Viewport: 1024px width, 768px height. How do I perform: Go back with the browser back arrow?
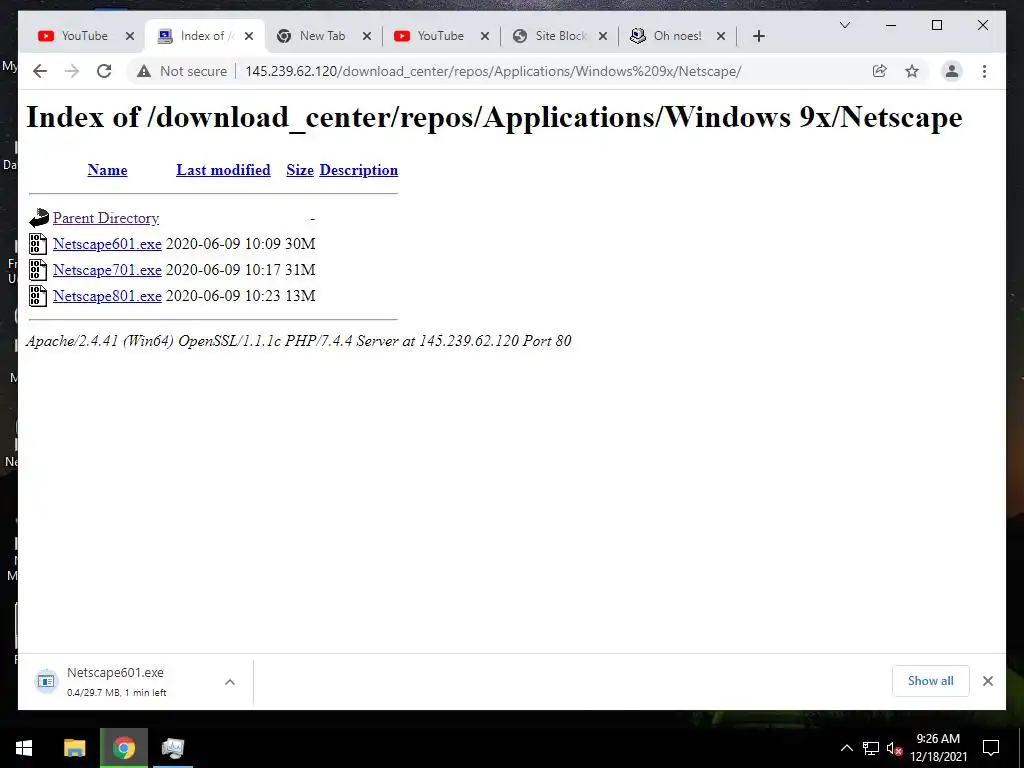point(40,71)
